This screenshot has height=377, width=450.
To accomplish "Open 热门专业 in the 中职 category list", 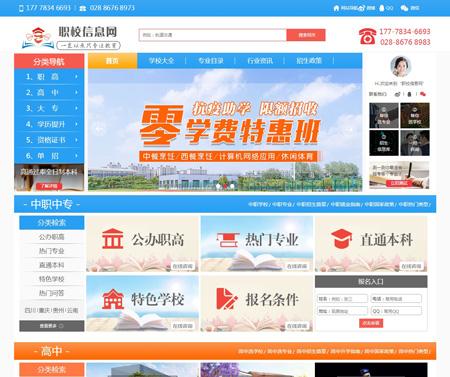I will pyautogui.click(x=52, y=251).
